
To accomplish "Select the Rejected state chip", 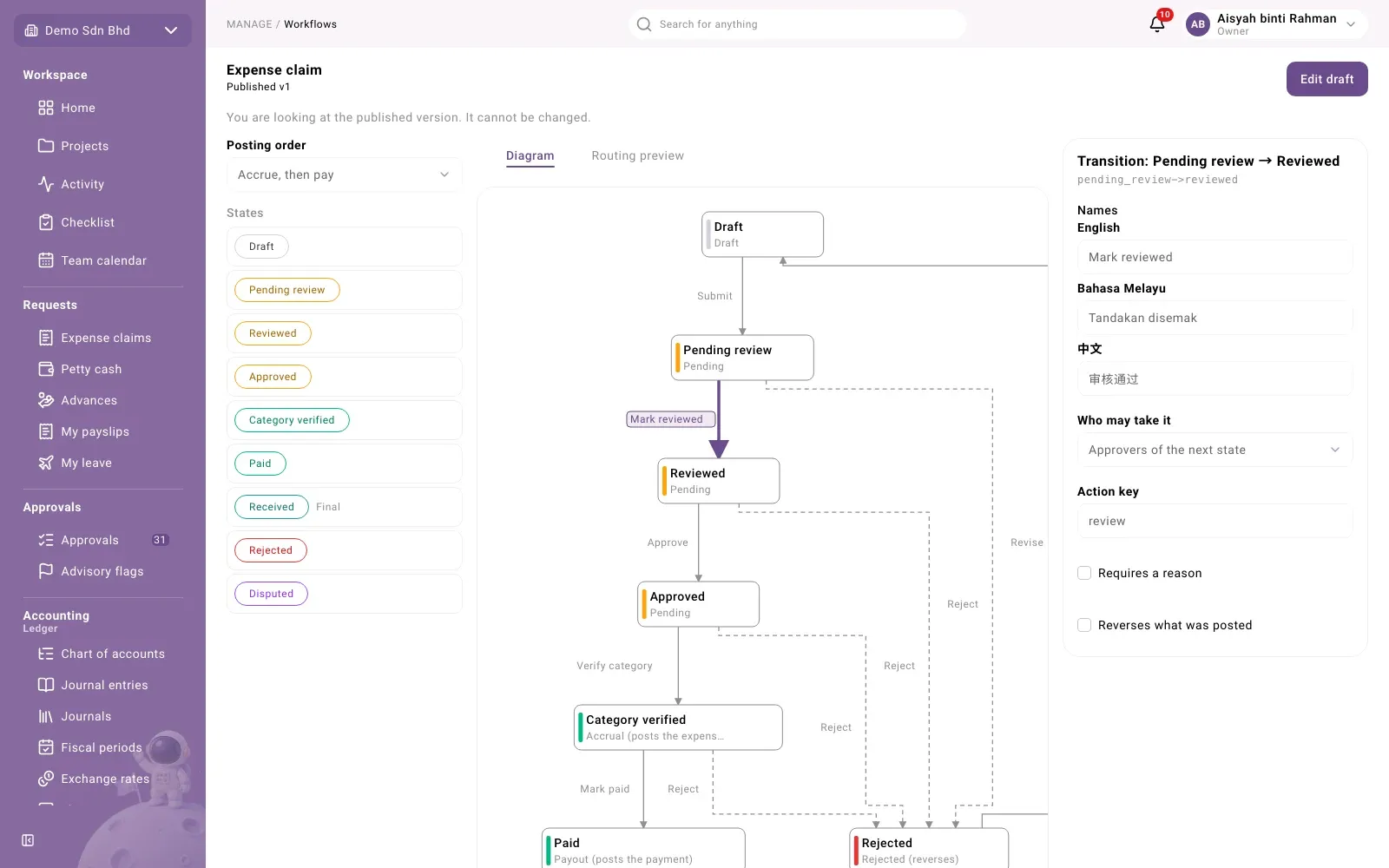I will click(271, 550).
